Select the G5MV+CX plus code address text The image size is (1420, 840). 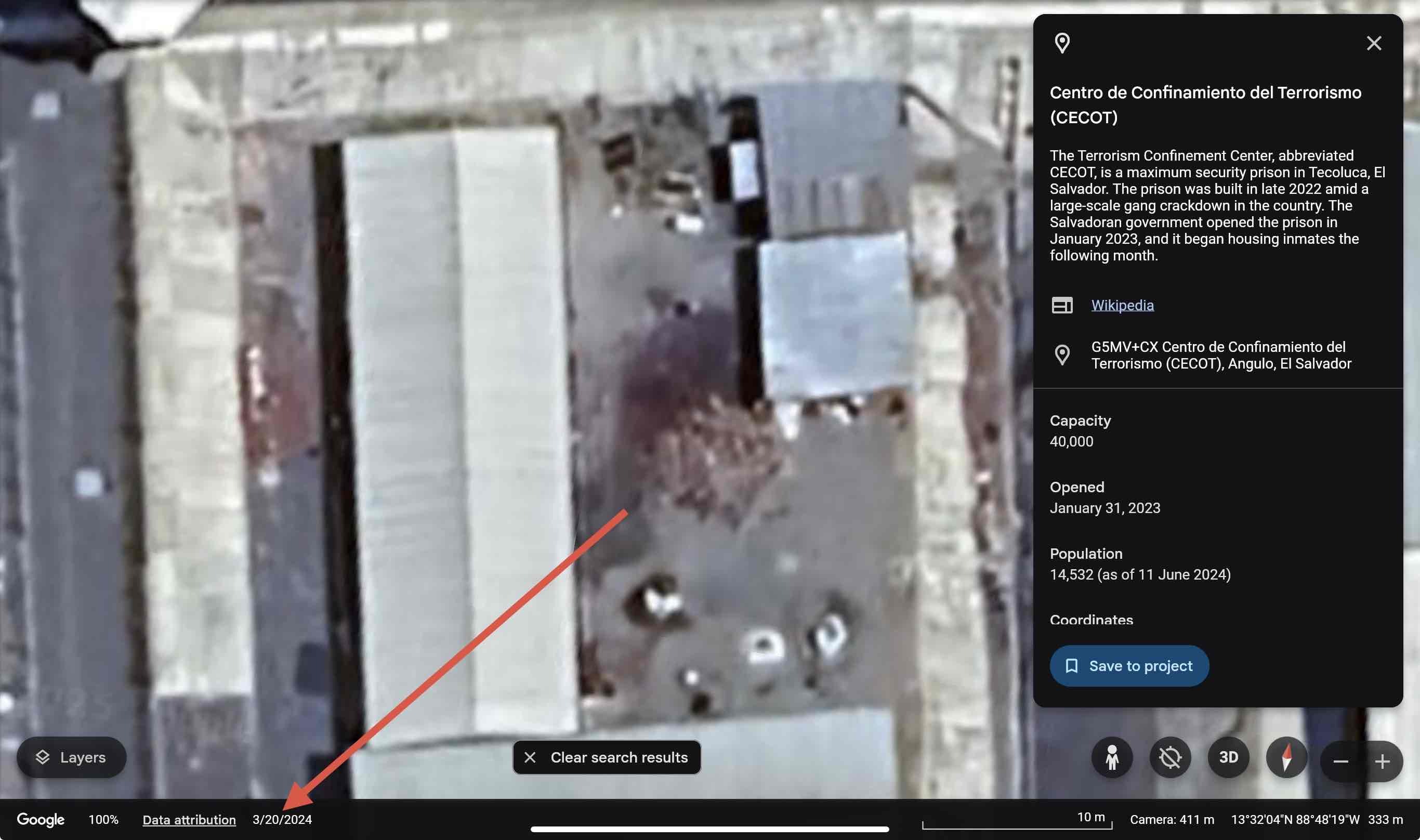click(1221, 355)
